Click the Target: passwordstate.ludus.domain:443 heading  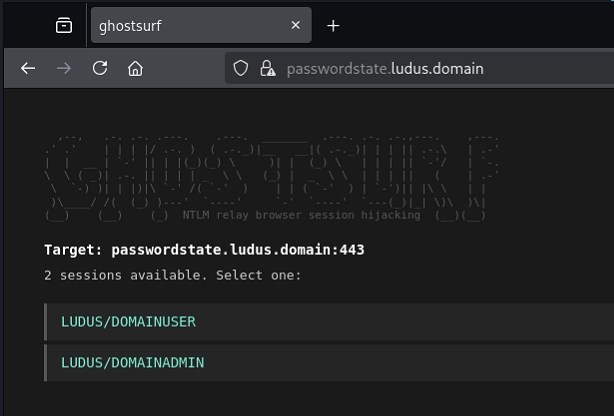point(204,249)
